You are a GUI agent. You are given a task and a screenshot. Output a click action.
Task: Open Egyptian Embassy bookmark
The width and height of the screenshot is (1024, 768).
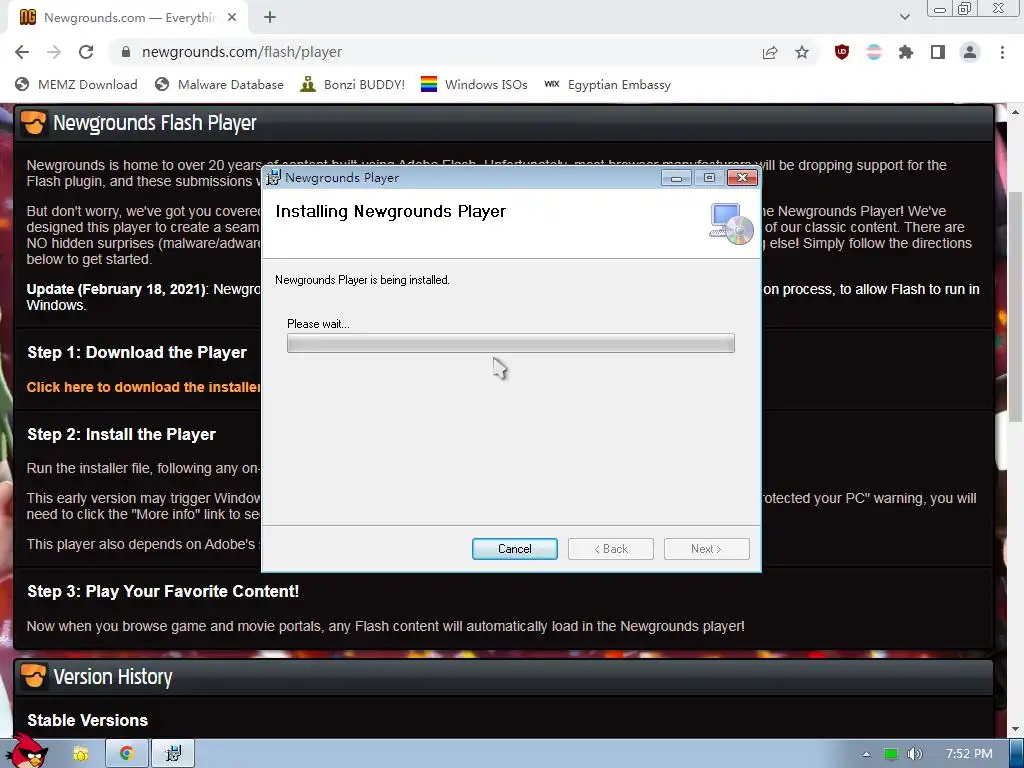(x=607, y=85)
